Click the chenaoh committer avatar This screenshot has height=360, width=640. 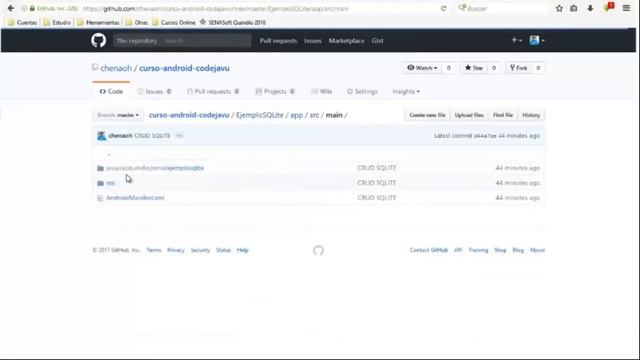[102, 136]
